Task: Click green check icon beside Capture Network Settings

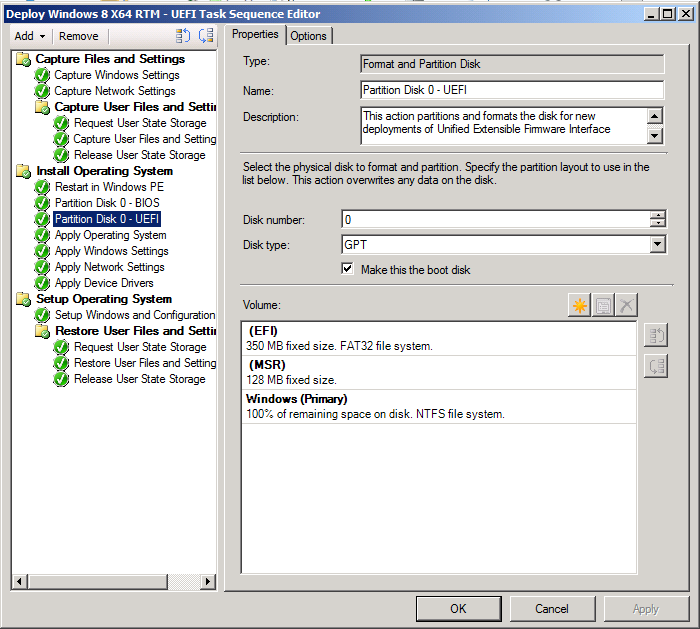Action: pyautogui.click(x=42, y=91)
